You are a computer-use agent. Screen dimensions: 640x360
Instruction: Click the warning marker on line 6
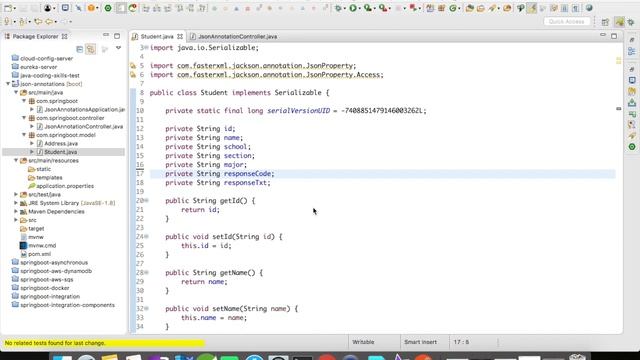tap(133, 75)
